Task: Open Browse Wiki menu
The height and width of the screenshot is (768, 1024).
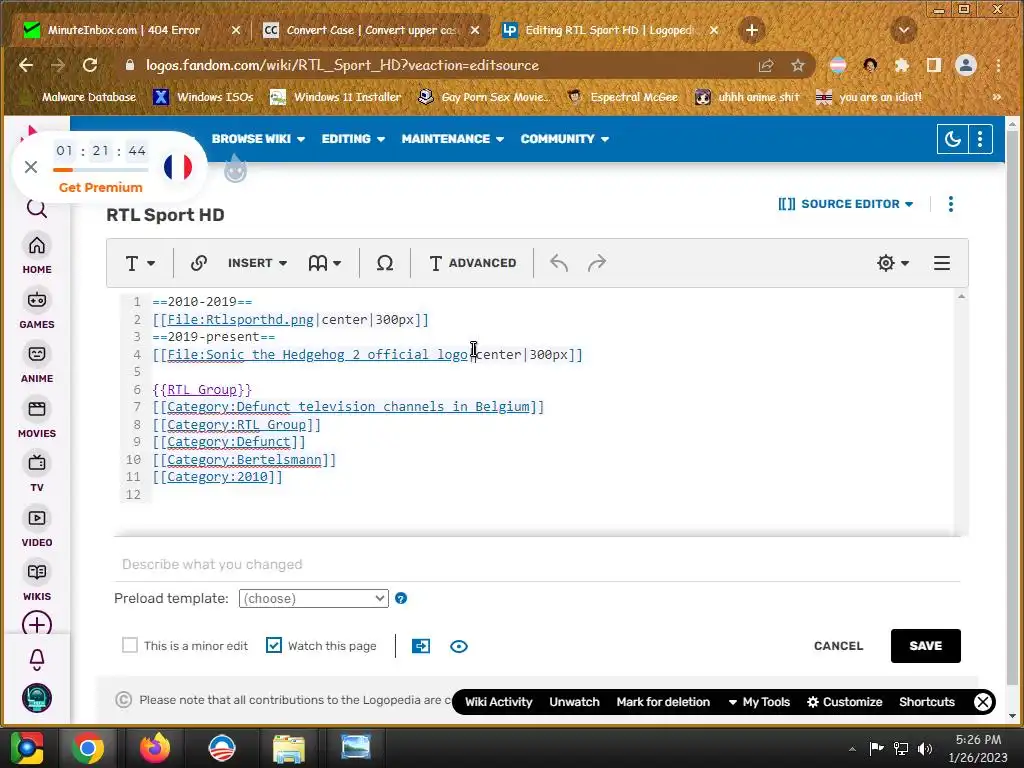Action: click(x=258, y=139)
